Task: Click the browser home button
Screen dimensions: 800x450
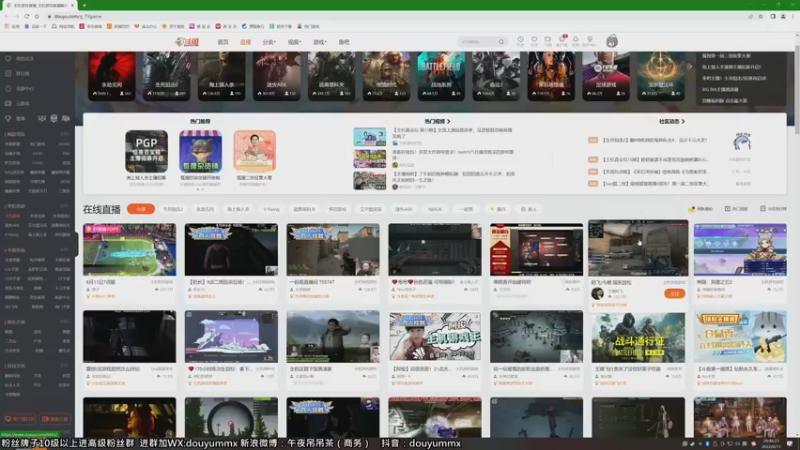Action: point(36,16)
